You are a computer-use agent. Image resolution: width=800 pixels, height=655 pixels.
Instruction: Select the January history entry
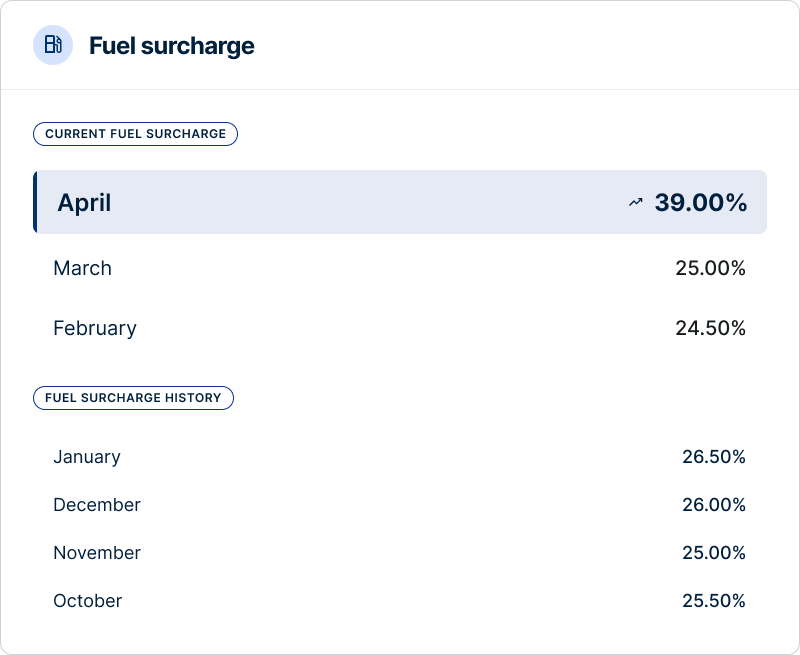click(x=87, y=457)
